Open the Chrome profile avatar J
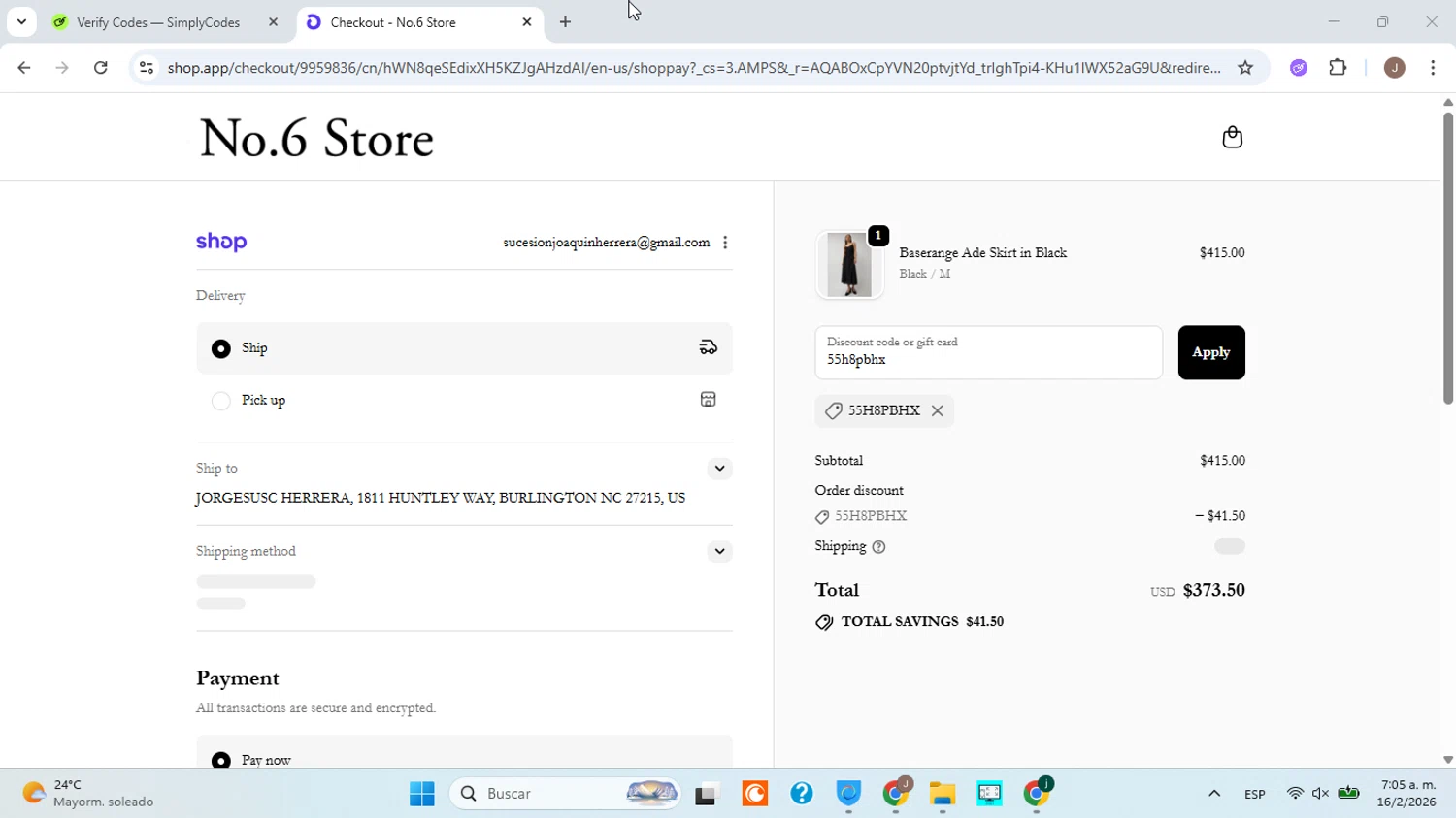This screenshot has width=1456, height=818. (x=1395, y=68)
